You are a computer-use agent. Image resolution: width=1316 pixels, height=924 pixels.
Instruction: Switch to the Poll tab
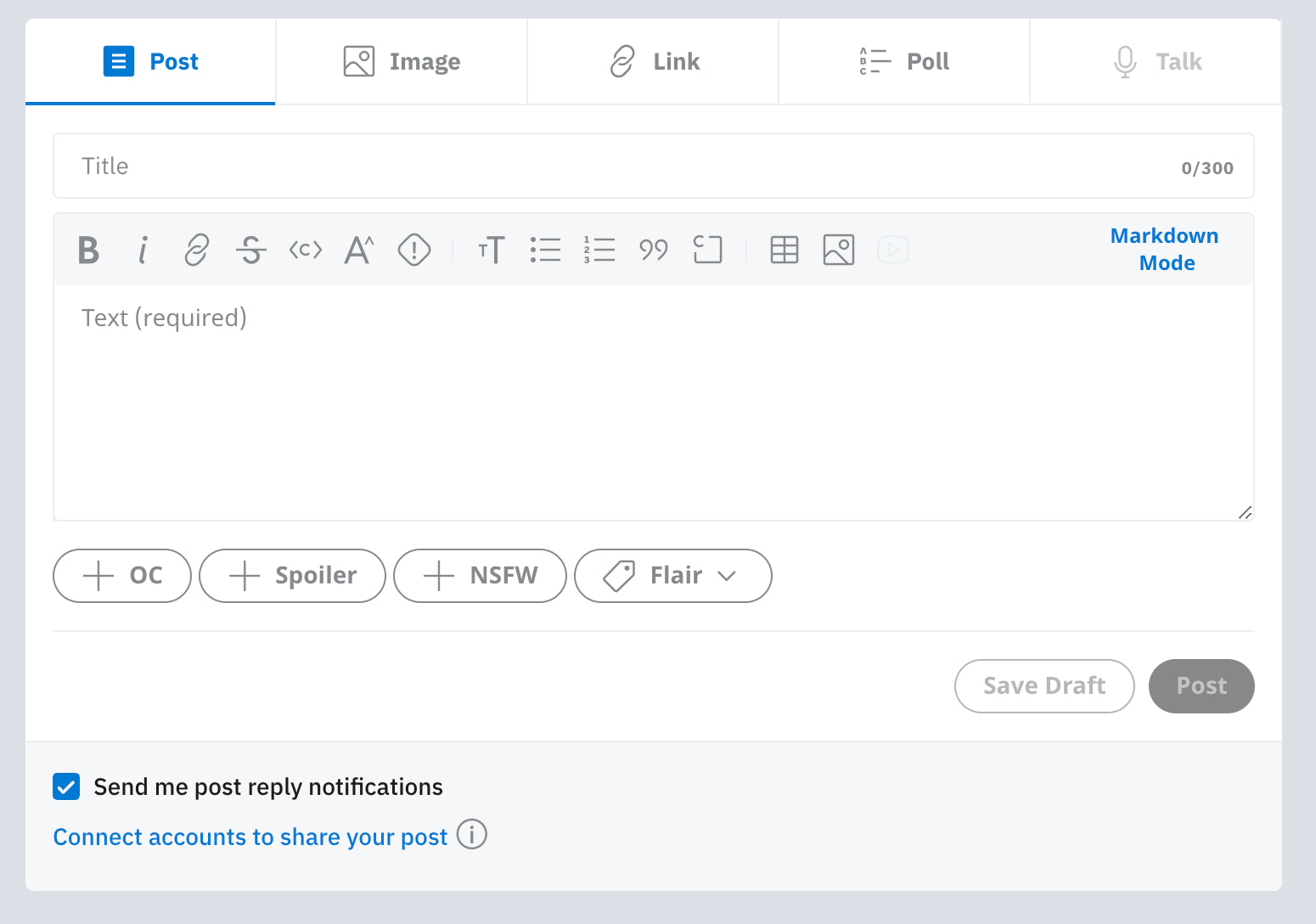[904, 62]
